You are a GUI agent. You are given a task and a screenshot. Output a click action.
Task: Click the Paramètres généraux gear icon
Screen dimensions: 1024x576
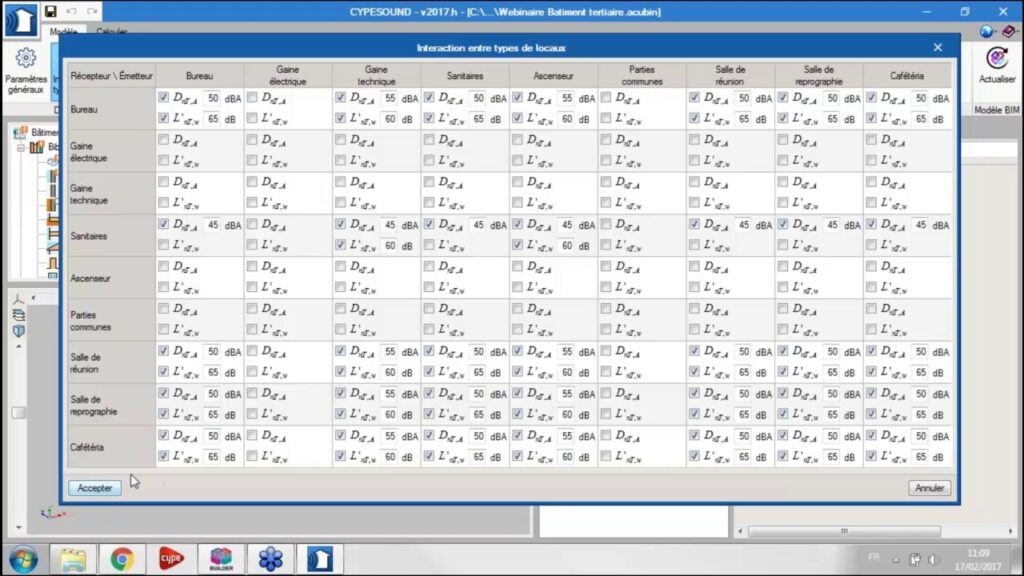point(26,59)
